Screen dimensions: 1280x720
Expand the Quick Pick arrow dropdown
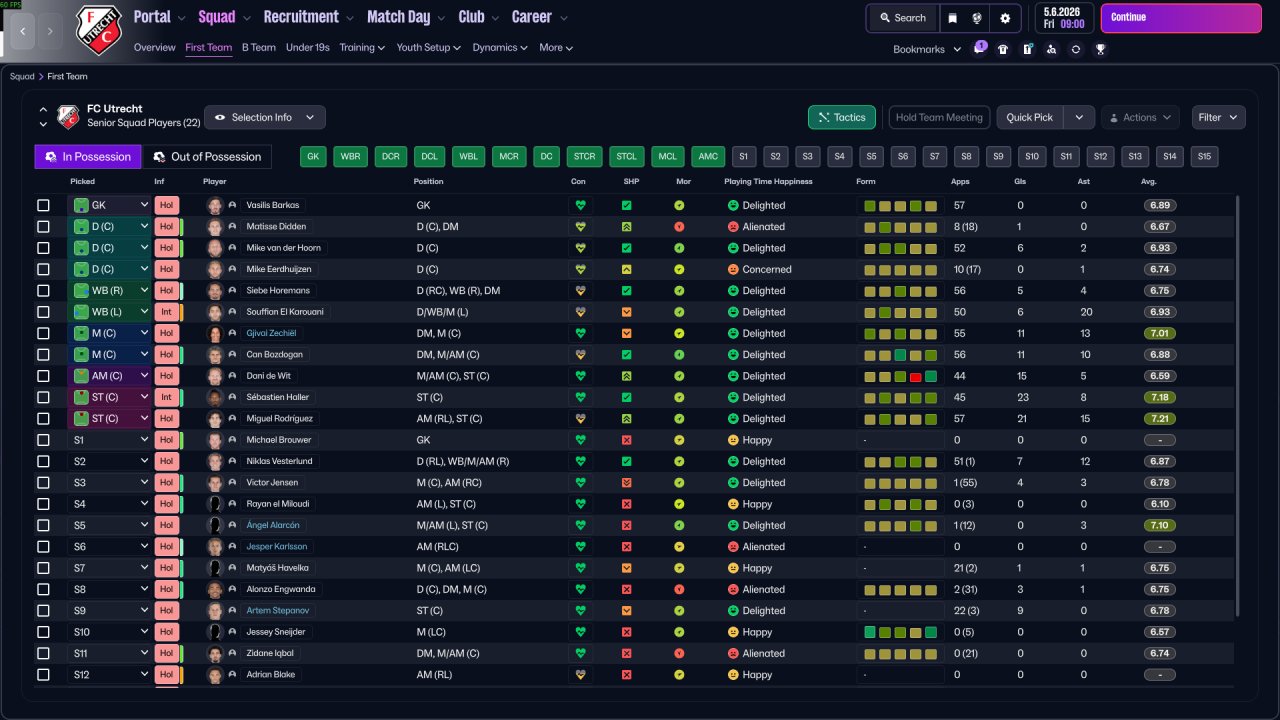pyautogui.click(x=1079, y=118)
